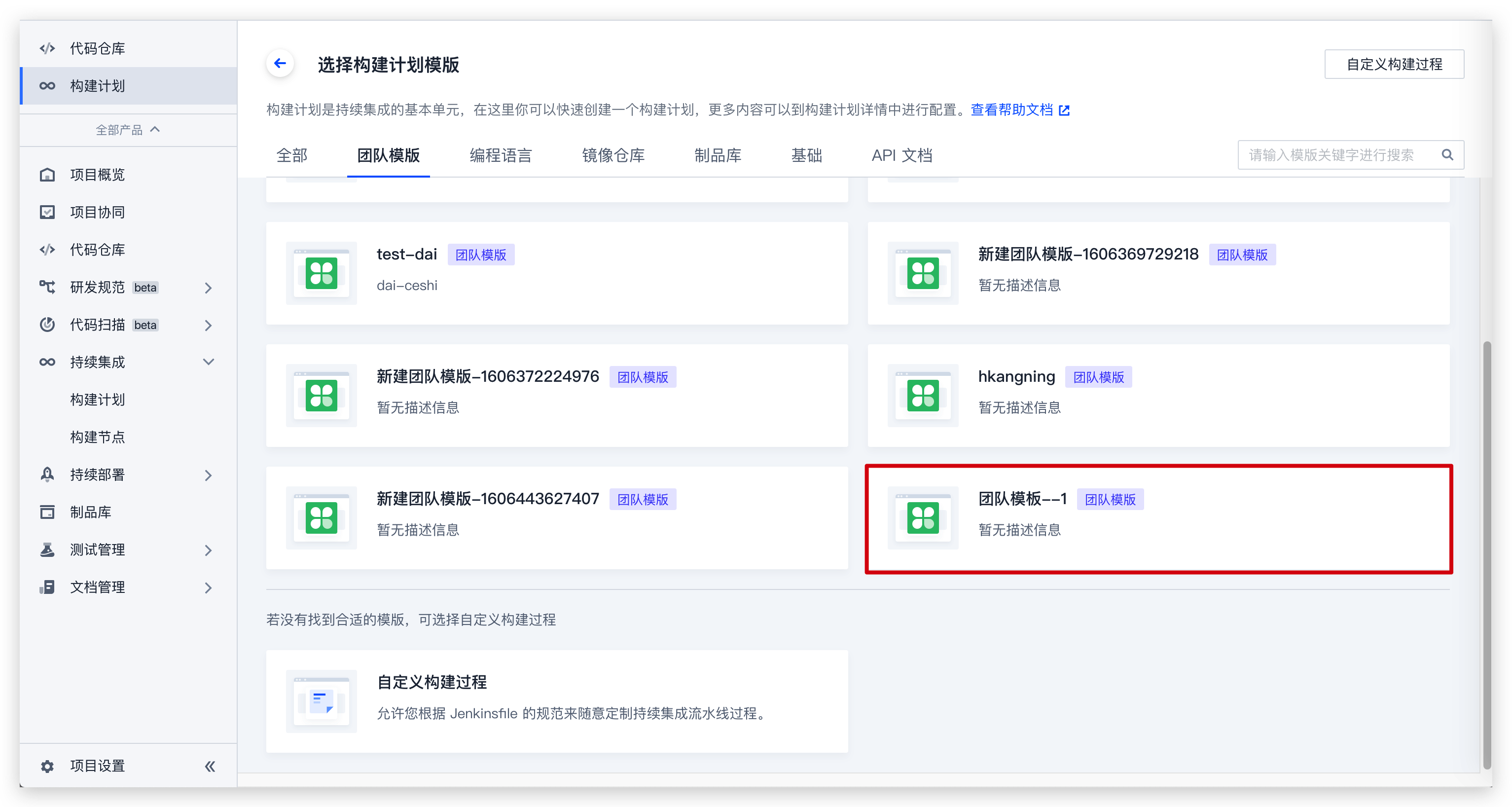Screen dimensions: 1512x807
Task: Click the beta badge next to 研发规范
Action: [x=145, y=288]
